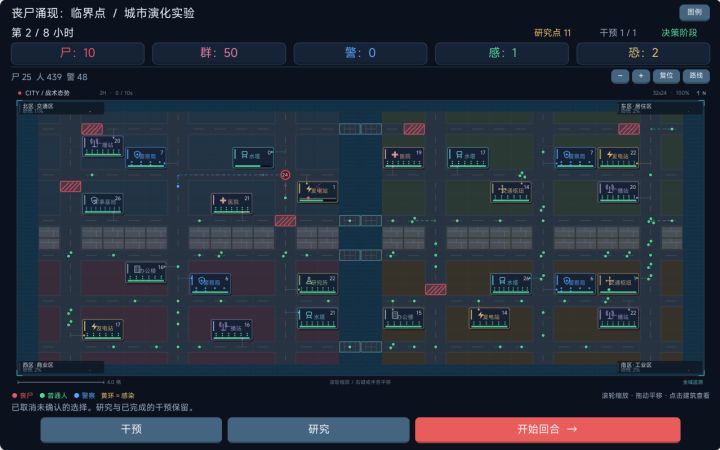Zoom out the map with the minus button
Screen dimensions: 720x450
[x=620, y=76]
